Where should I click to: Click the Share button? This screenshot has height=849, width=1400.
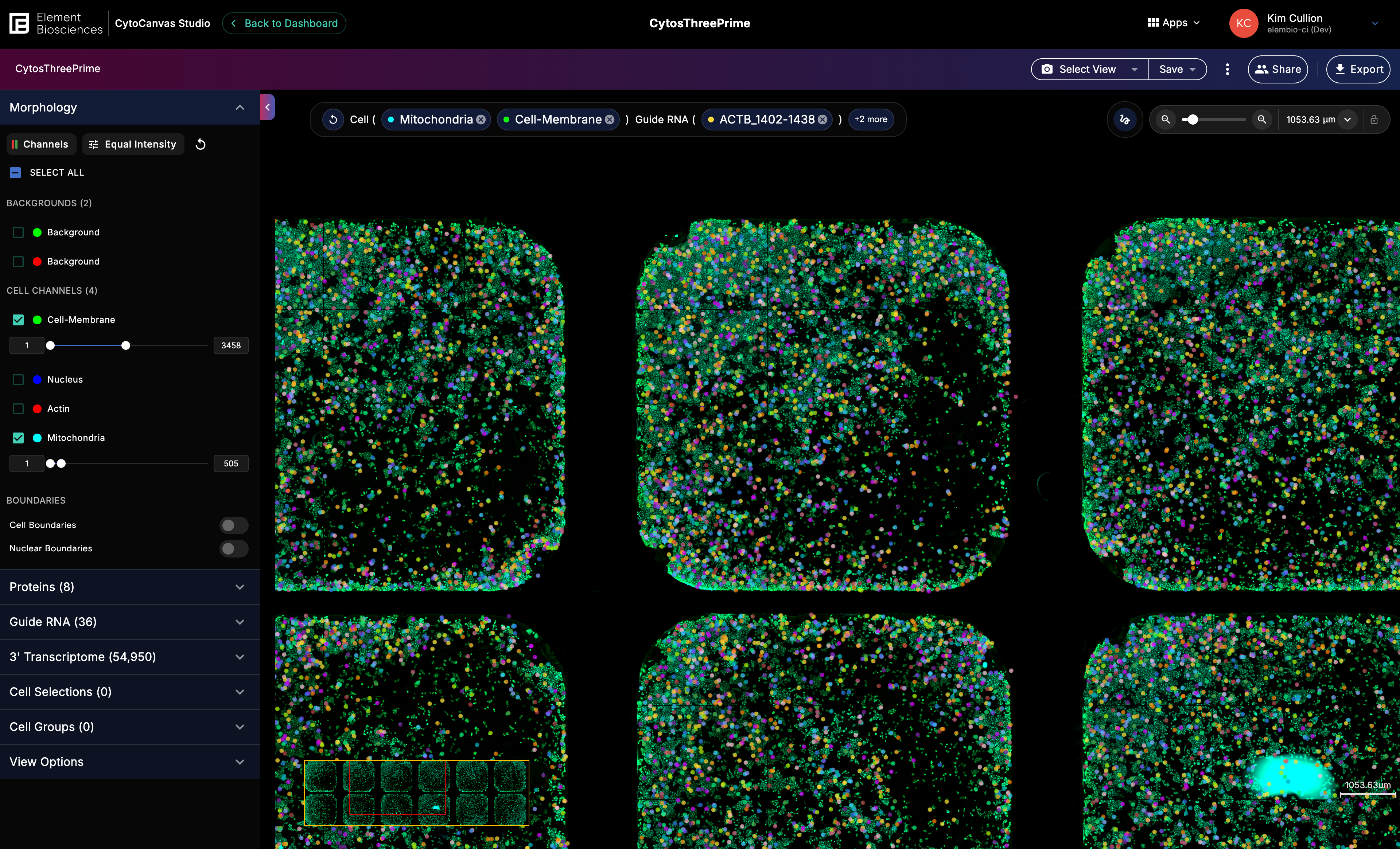[x=1278, y=69]
